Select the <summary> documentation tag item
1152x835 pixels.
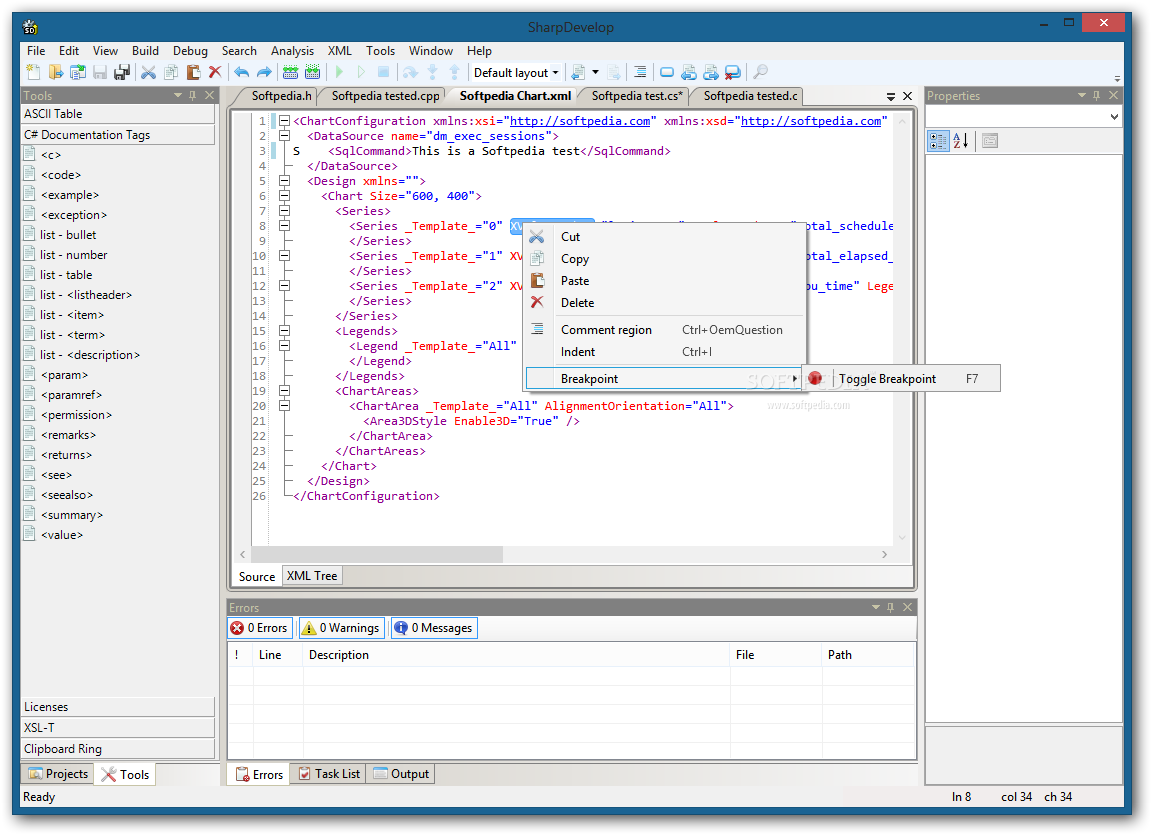click(72, 515)
